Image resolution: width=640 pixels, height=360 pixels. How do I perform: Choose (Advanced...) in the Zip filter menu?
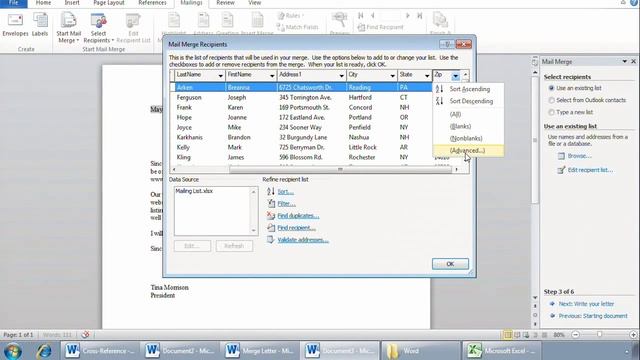(468, 151)
